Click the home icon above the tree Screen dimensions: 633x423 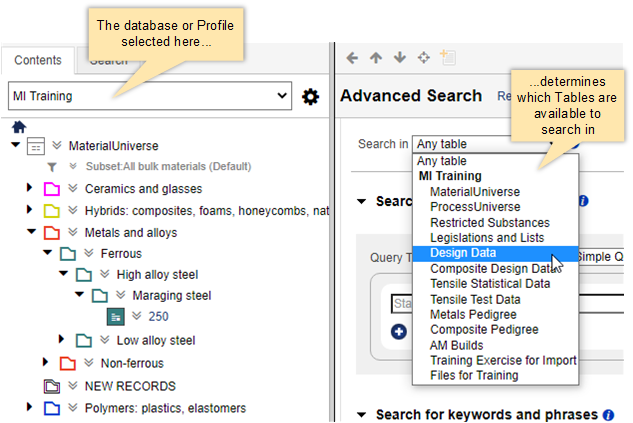(17, 127)
